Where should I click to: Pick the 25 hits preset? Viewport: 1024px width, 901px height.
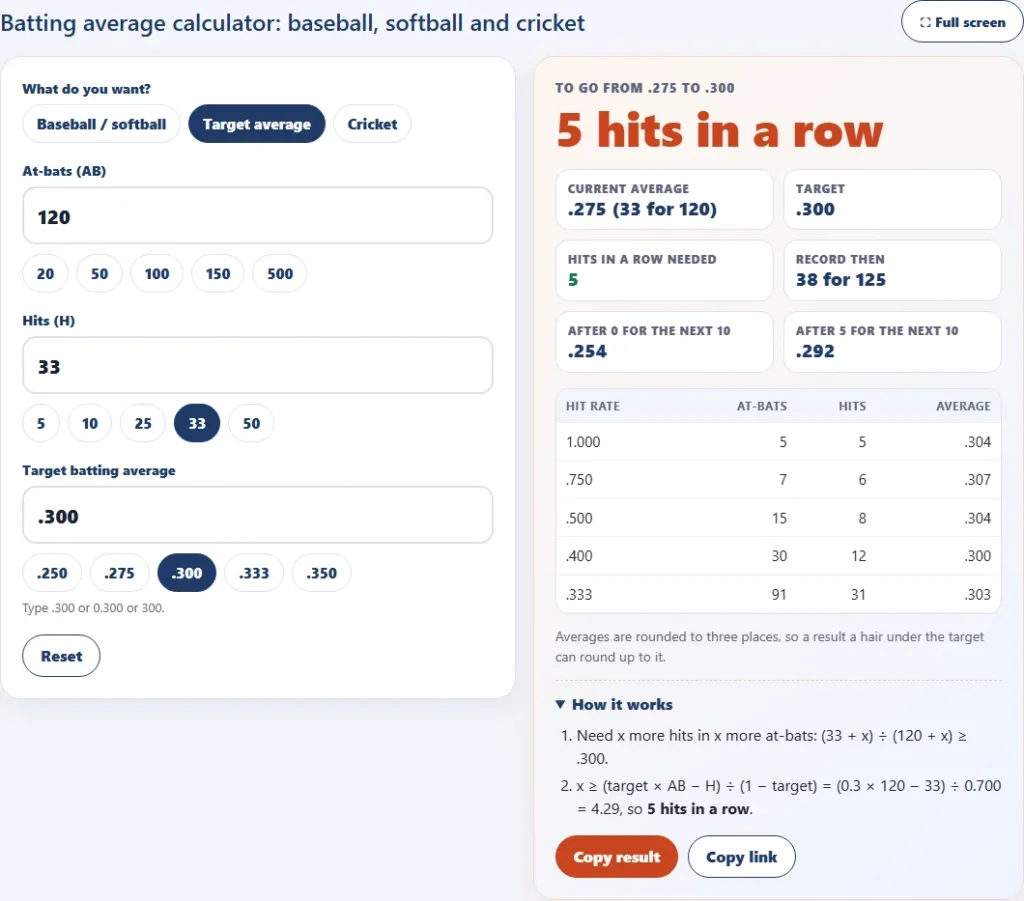click(143, 423)
